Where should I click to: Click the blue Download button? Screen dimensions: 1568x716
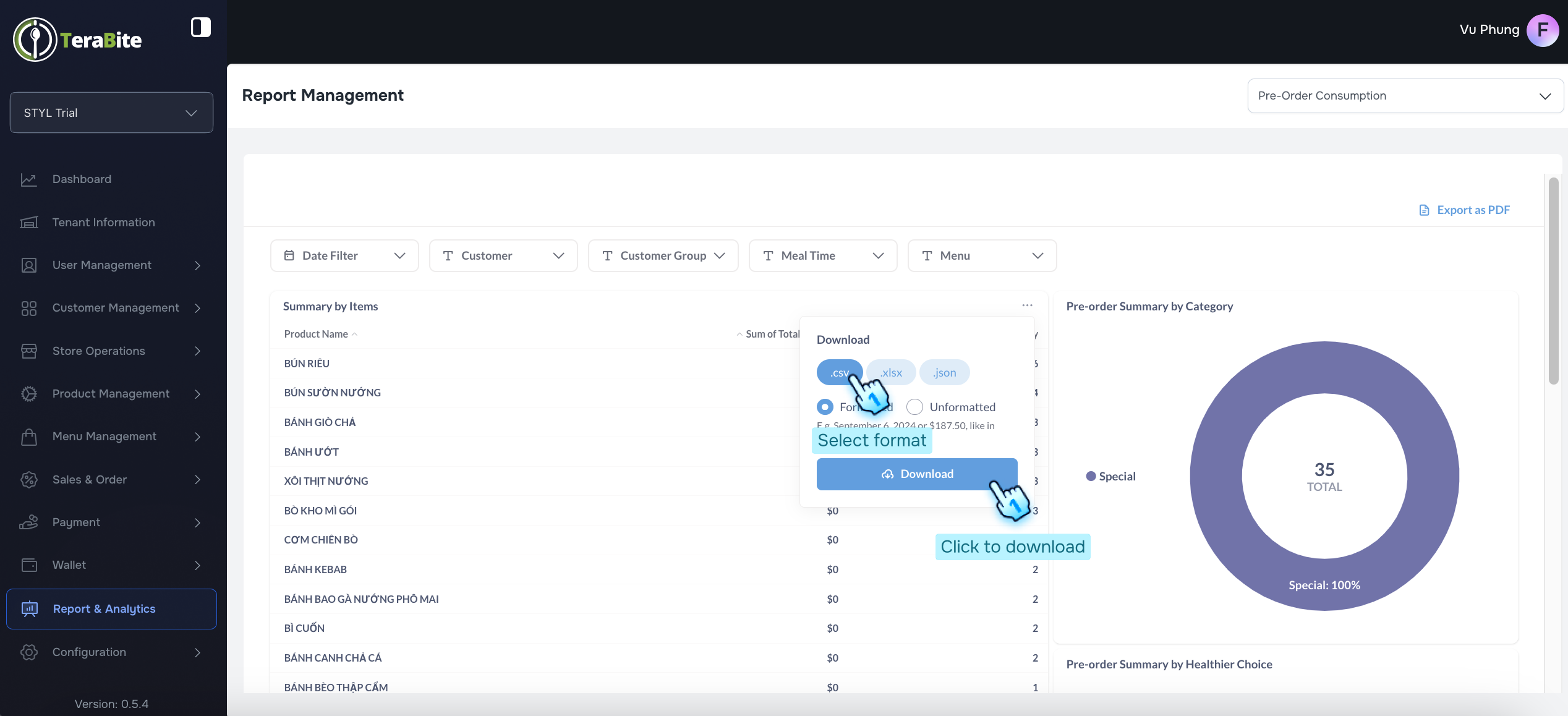916,474
